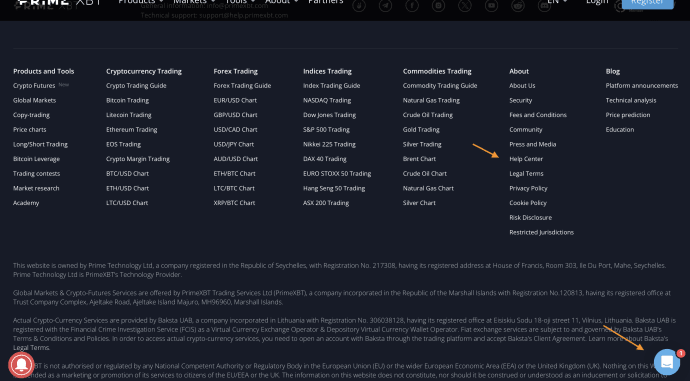Open the Telegram social icon
Viewport: 690px width, 381px height.
[x=385, y=5]
